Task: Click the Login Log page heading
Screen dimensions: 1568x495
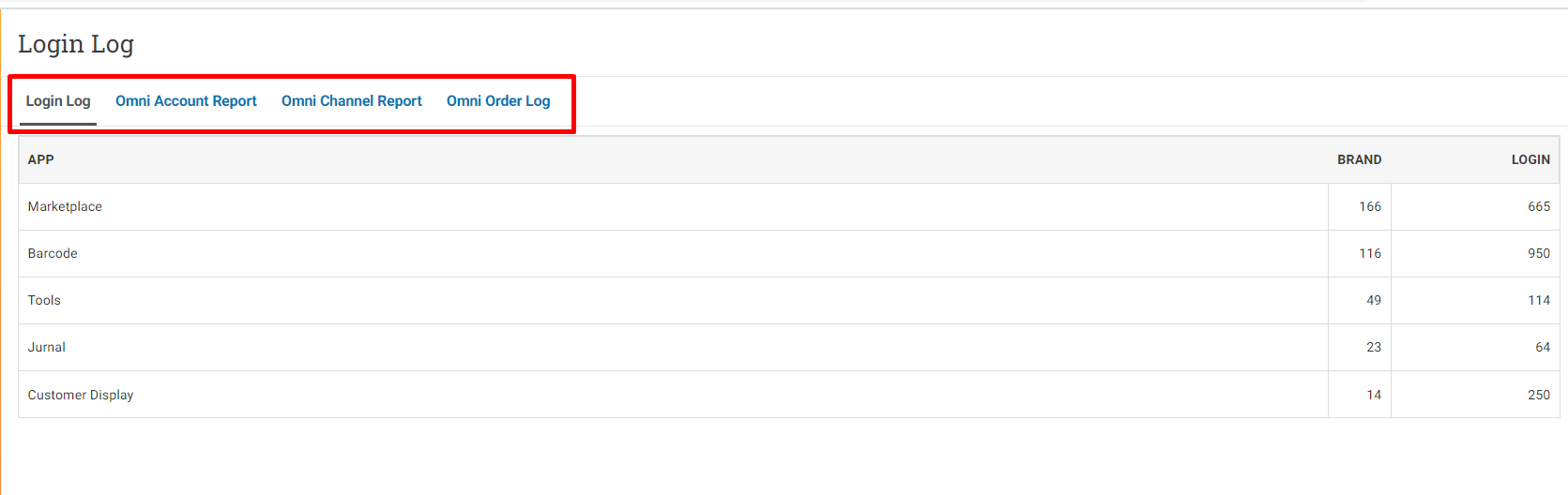Action: pyautogui.click(x=76, y=44)
